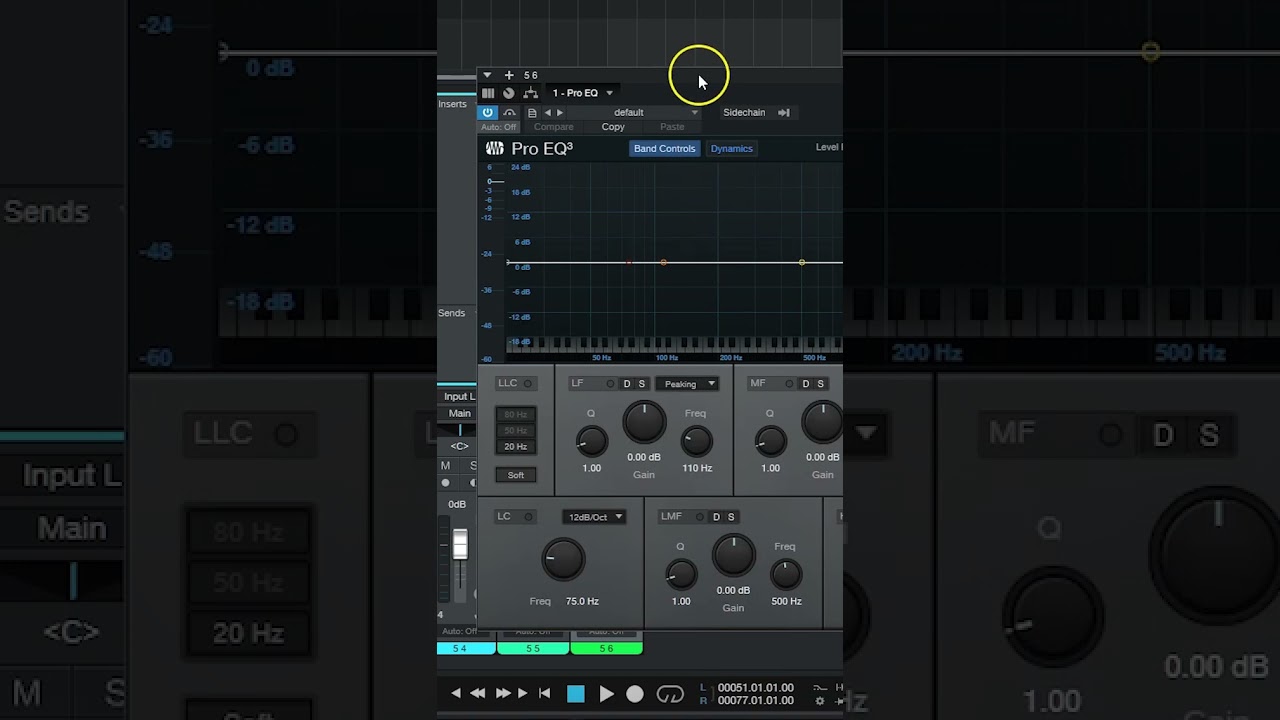Jump to the previous marker arrow

[456, 693]
